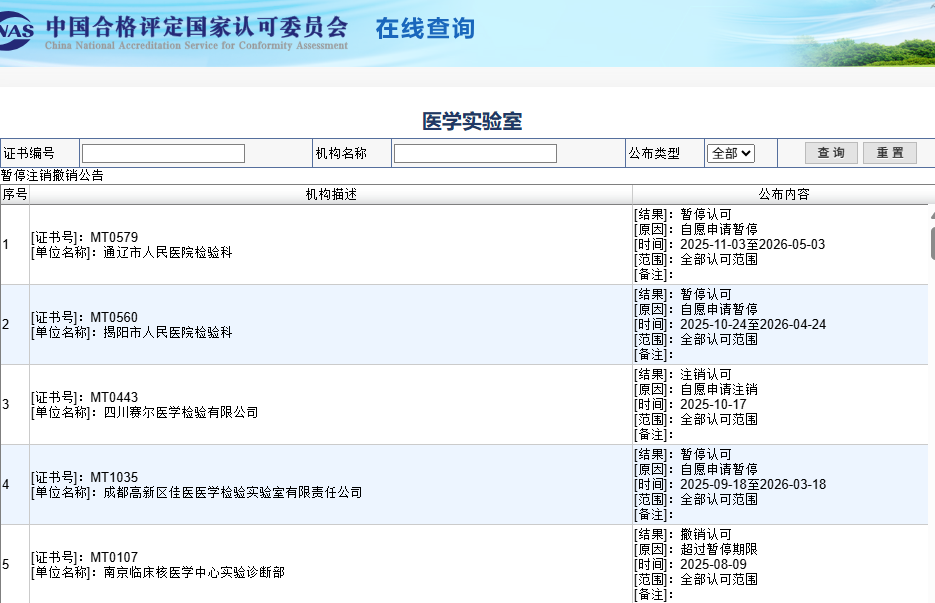Viewport: 935px width, 603px height.
Task: Click the 在线查询 header title
Action: coord(425,29)
